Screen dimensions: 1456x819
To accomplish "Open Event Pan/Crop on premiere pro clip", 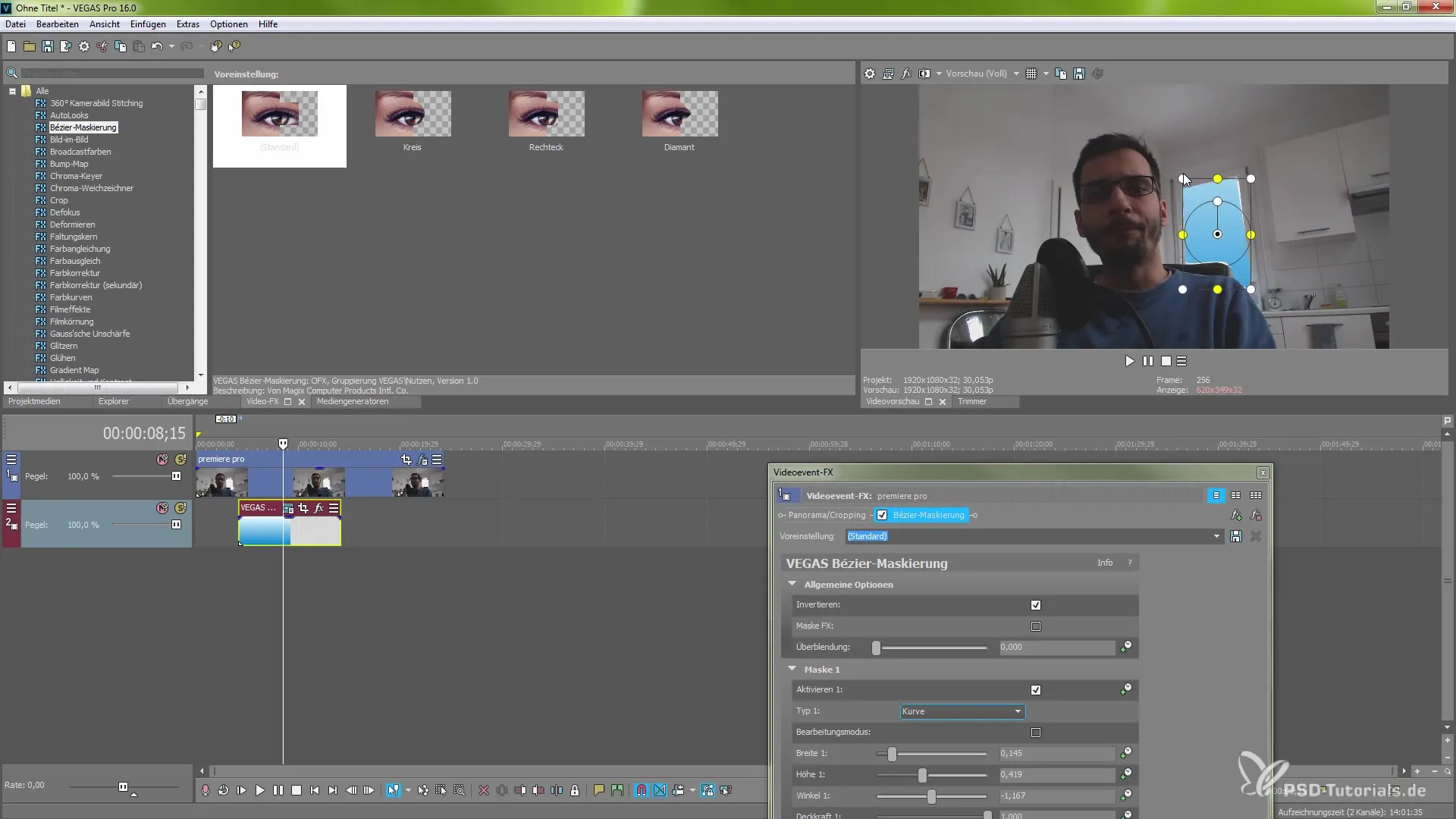I will pyautogui.click(x=406, y=460).
